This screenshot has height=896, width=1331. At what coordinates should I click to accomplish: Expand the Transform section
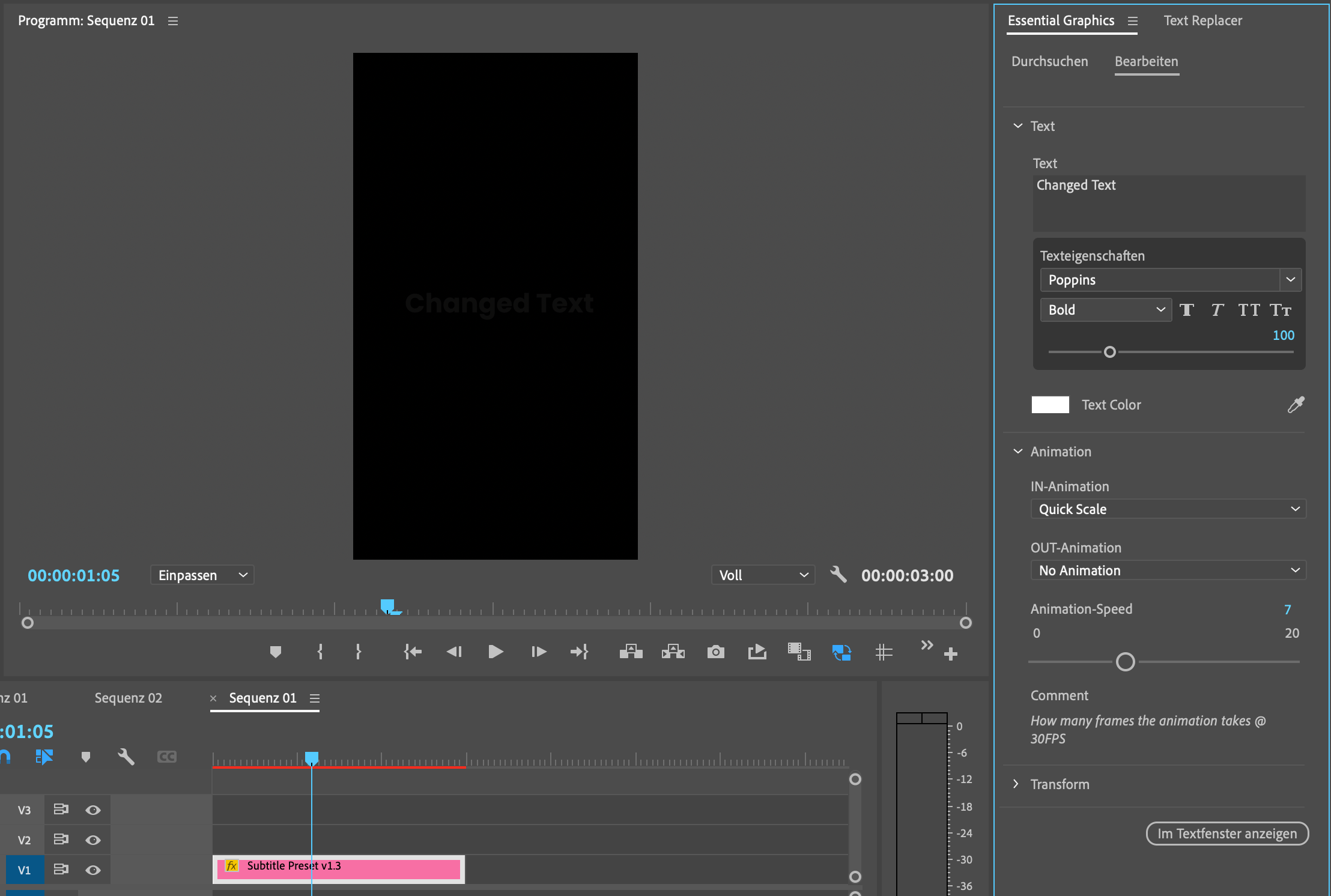1016,784
